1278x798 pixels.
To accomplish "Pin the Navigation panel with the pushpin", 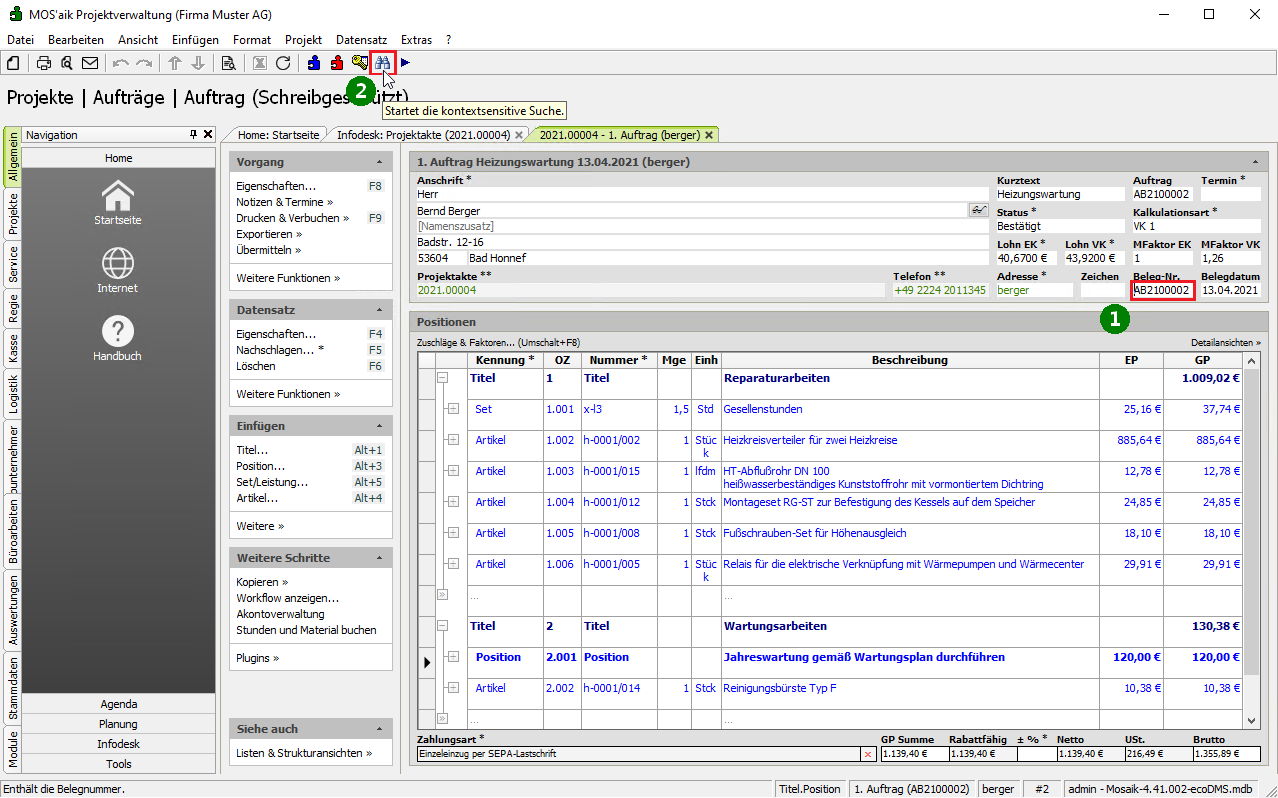I will coord(194,134).
